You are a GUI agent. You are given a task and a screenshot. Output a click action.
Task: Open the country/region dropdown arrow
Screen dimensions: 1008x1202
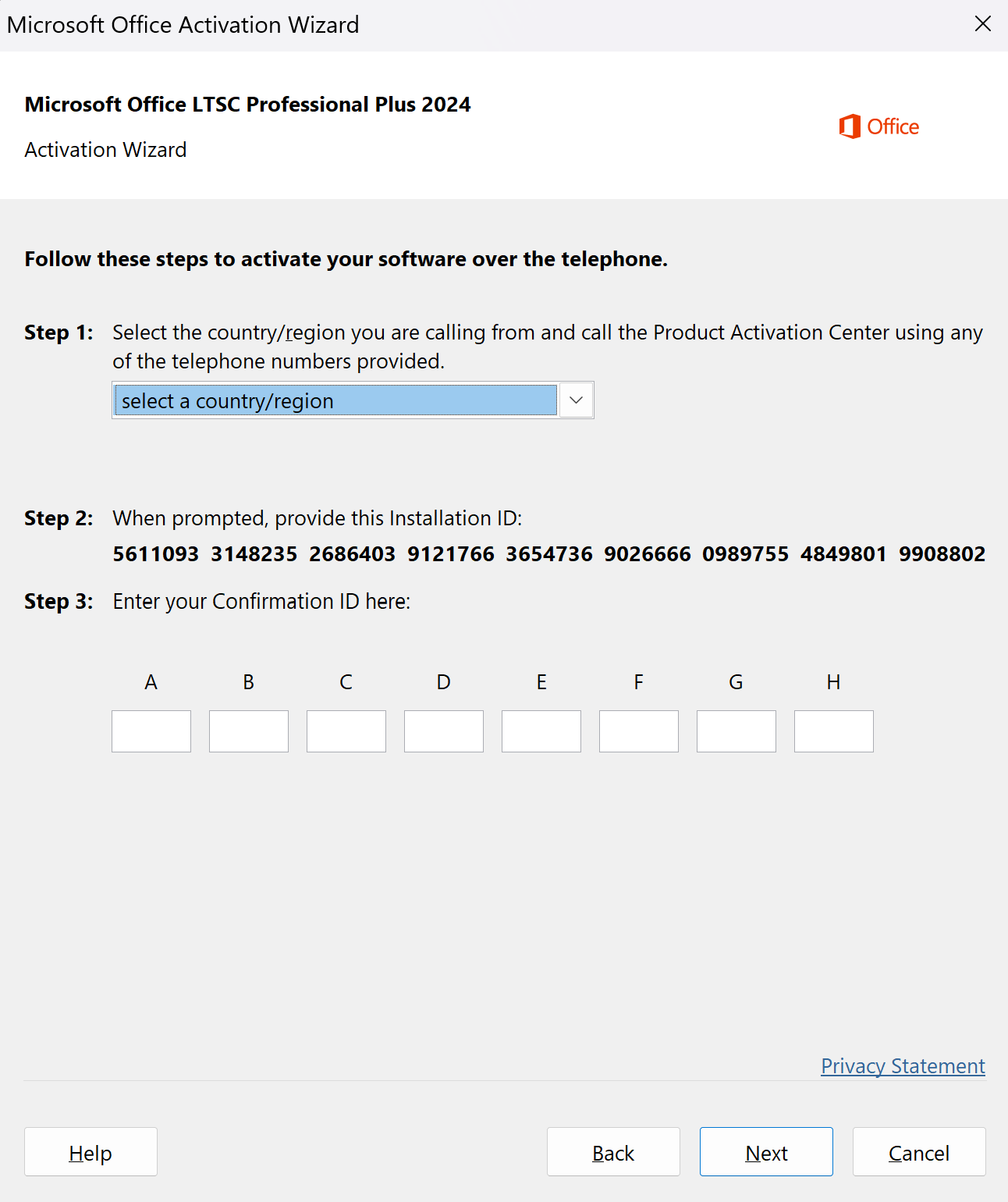(x=576, y=400)
